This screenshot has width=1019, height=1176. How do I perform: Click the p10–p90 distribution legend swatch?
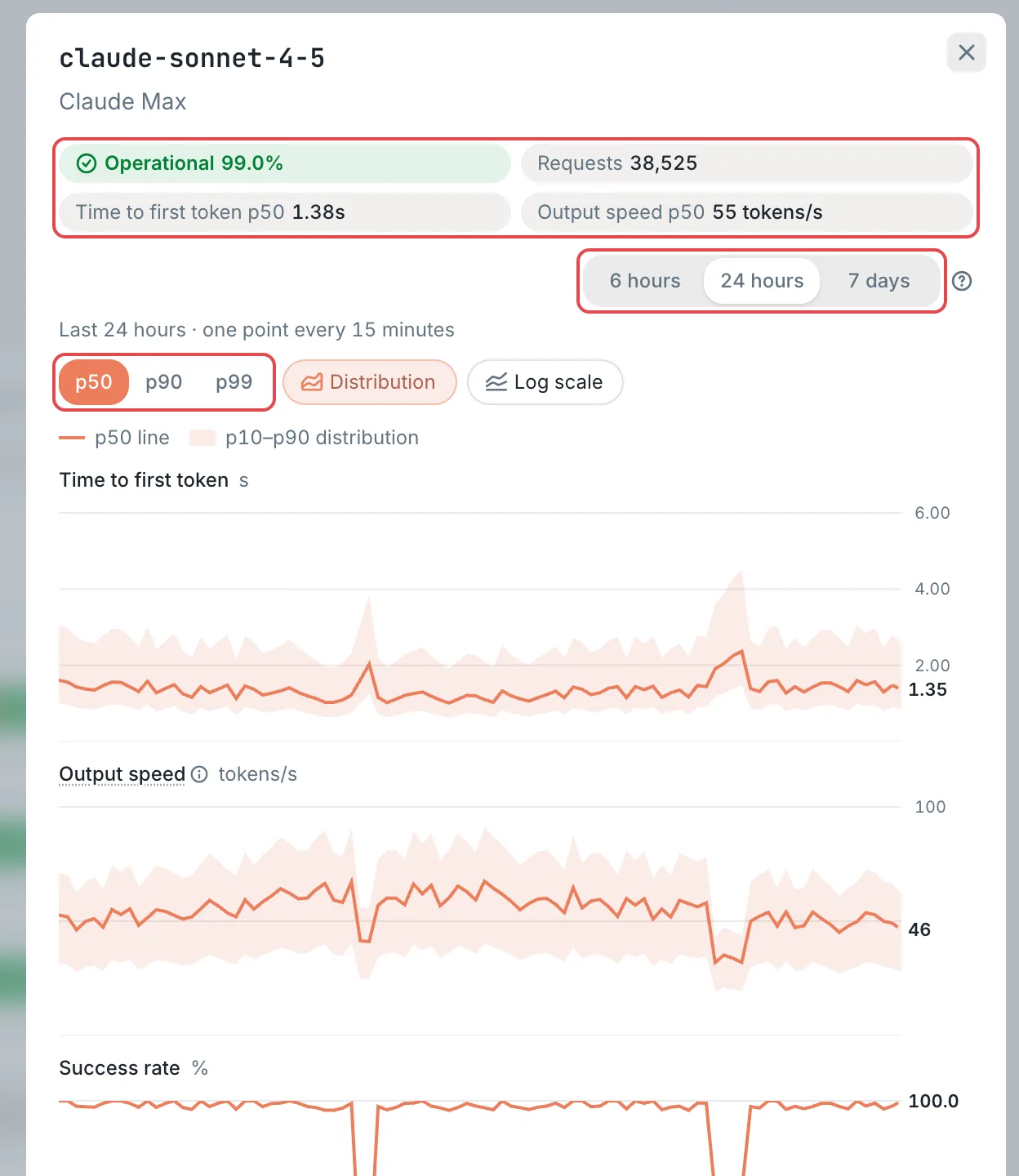pyautogui.click(x=202, y=438)
